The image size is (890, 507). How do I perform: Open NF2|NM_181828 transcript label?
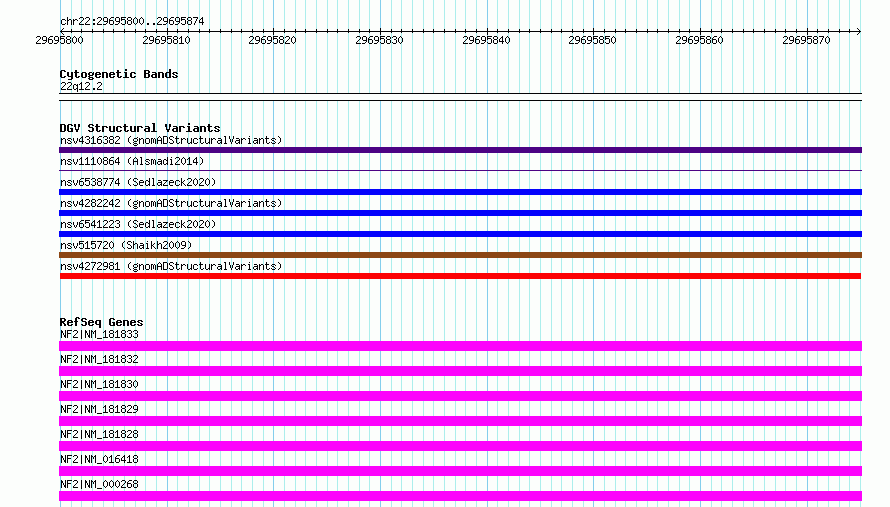99,434
